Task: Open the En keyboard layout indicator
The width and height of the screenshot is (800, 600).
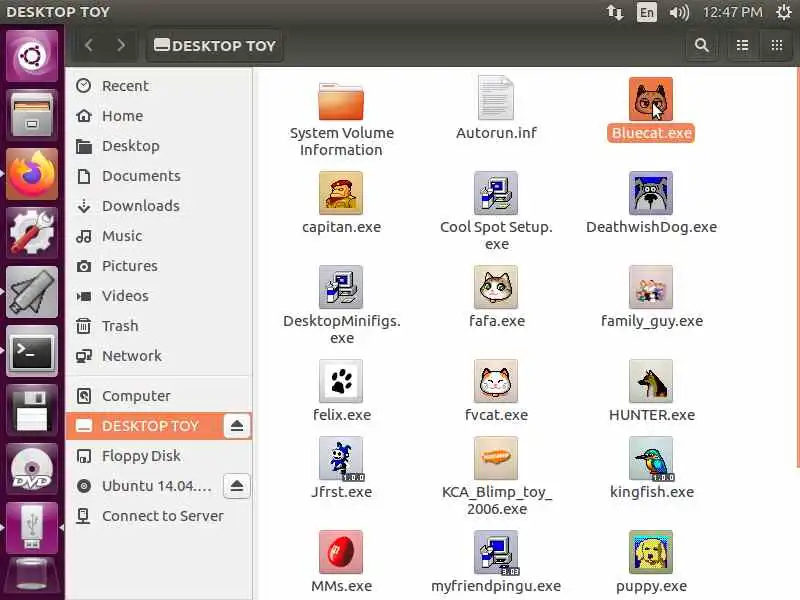Action: click(646, 12)
